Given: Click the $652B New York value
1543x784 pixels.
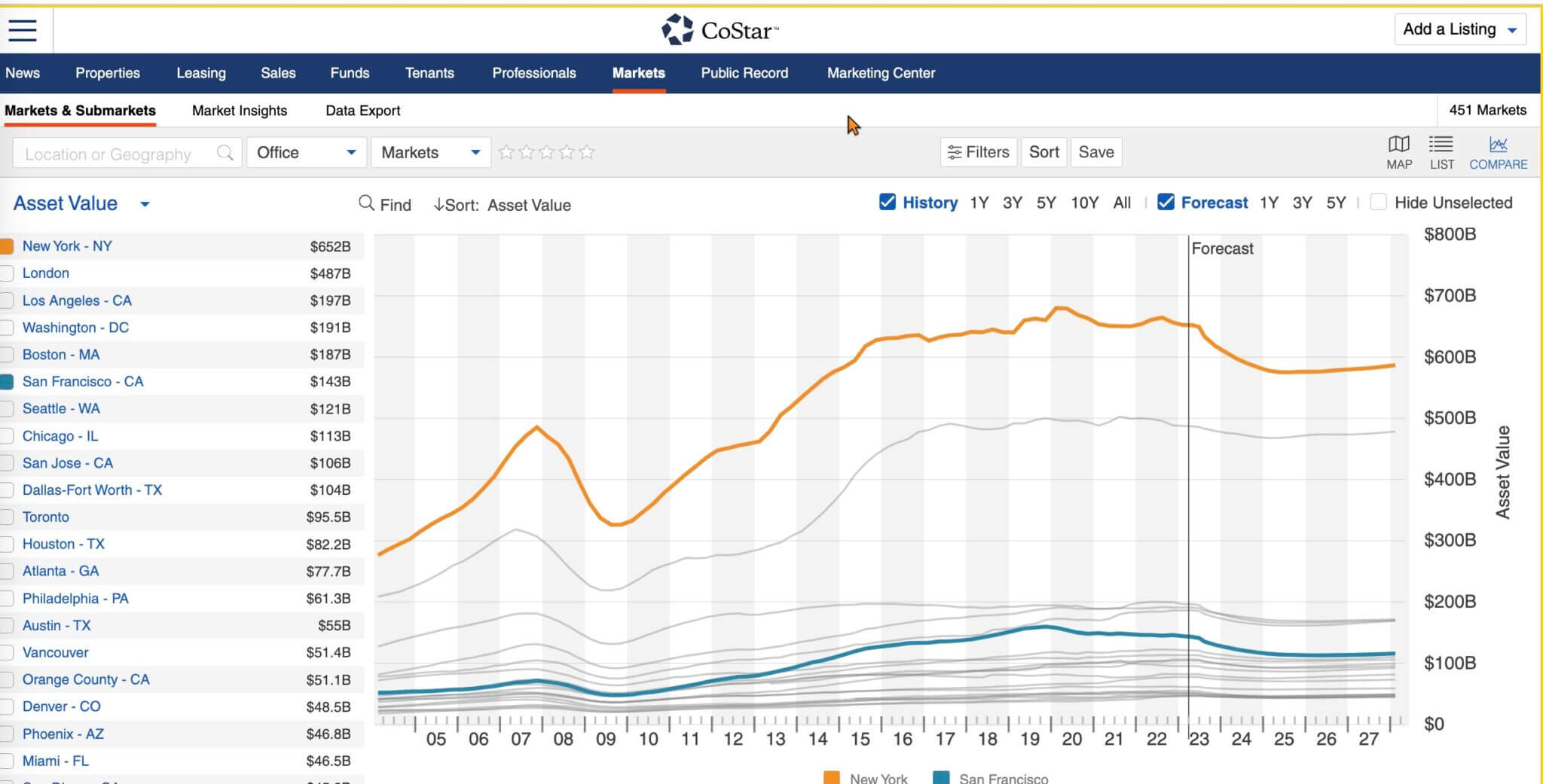Looking at the screenshot, I should click(x=330, y=246).
